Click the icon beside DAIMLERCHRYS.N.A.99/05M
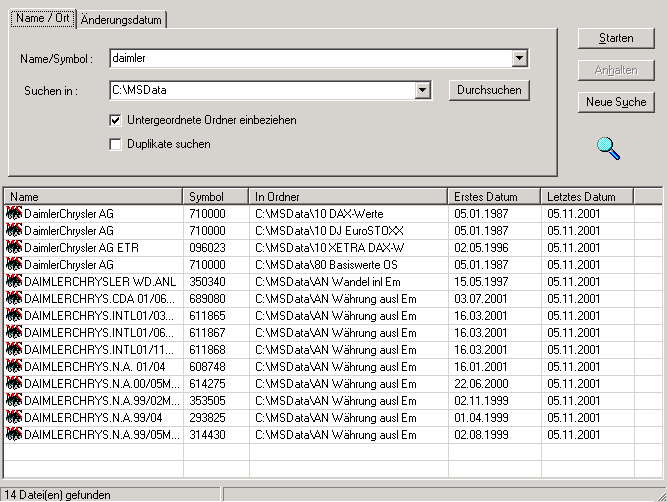Screen dimensions: 667x502 [x=14, y=434]
